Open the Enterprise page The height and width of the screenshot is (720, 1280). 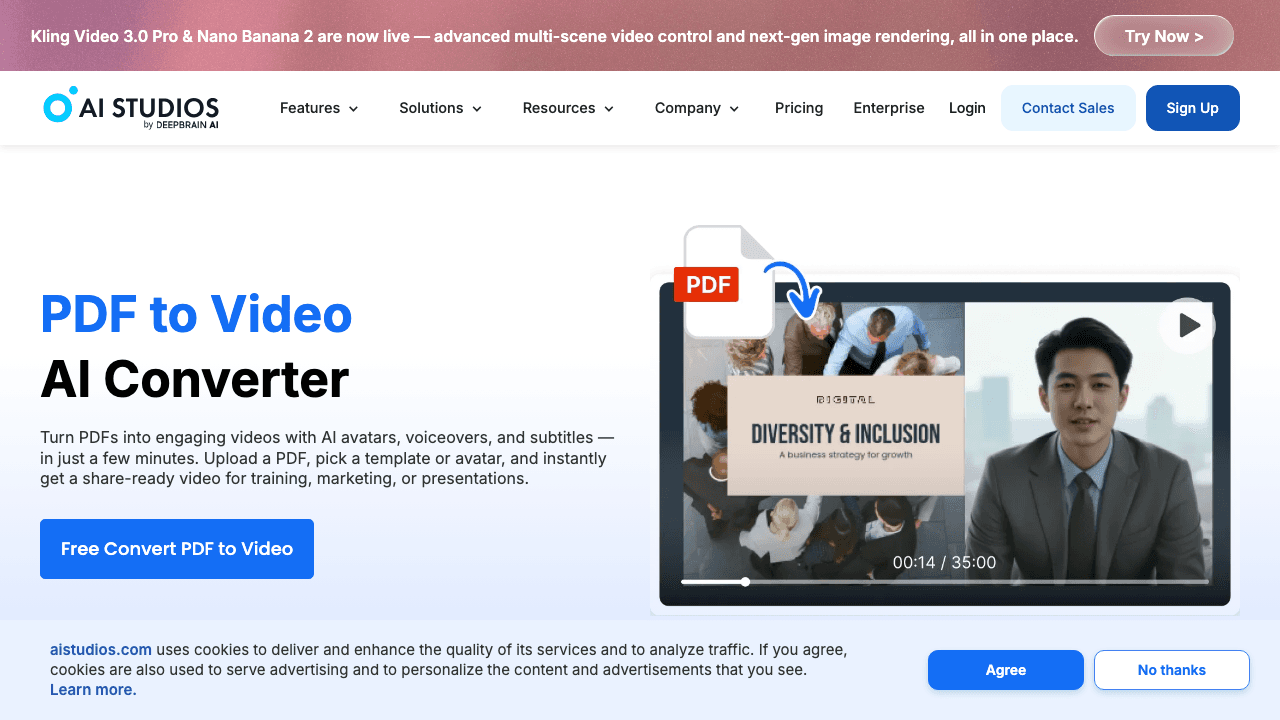tap(889, 108)
